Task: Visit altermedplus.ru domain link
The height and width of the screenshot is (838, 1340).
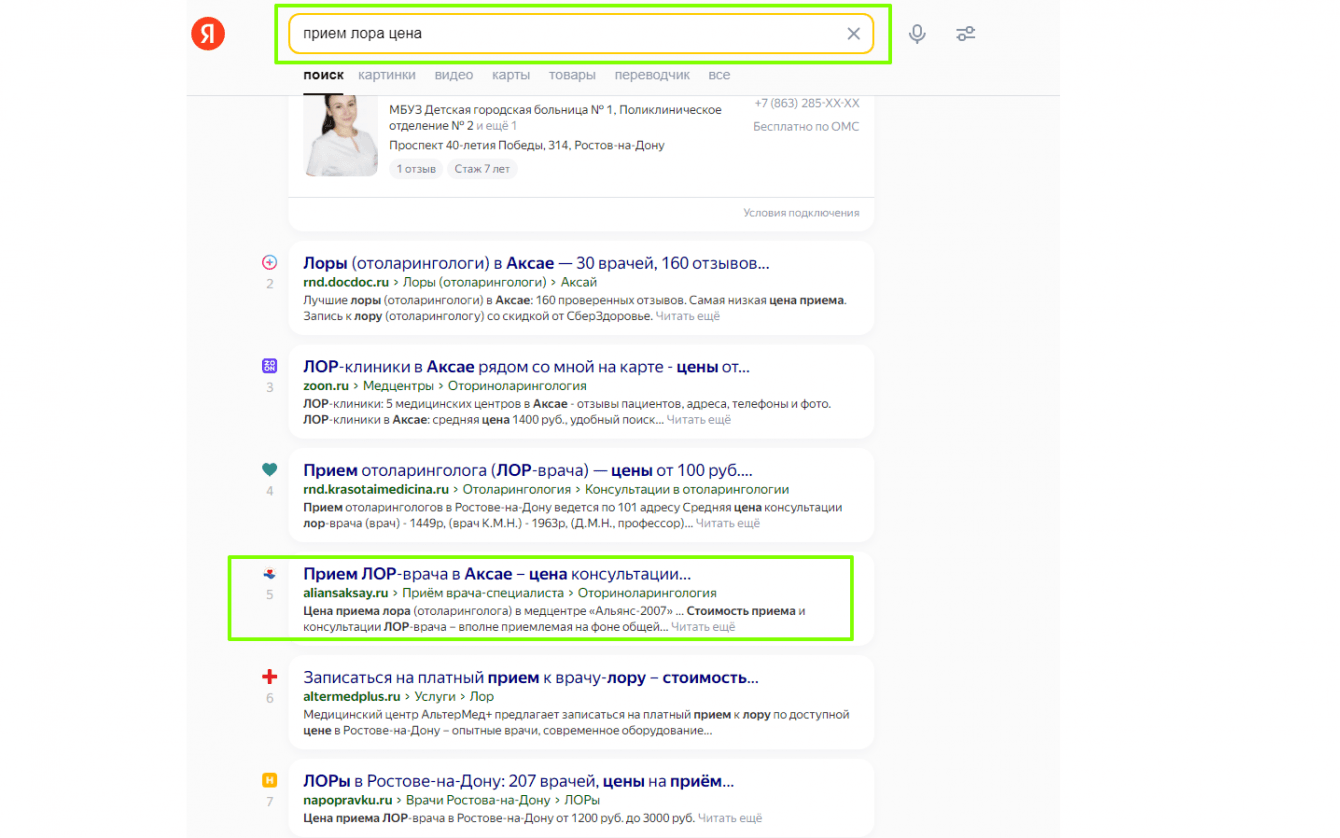Action: click(x=351, y=696)
